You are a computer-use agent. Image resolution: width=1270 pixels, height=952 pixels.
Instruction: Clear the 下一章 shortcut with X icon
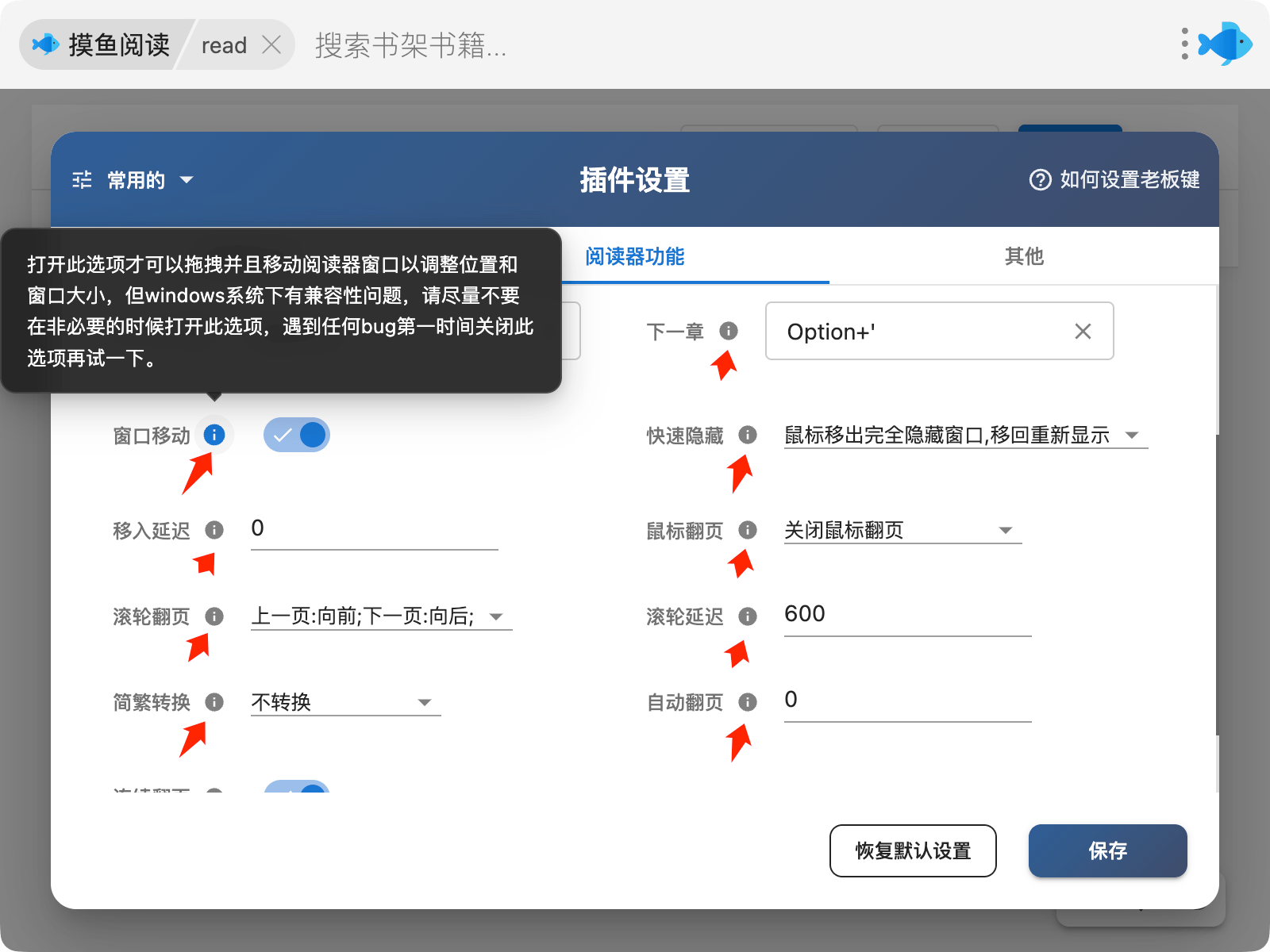[1083, 332]
